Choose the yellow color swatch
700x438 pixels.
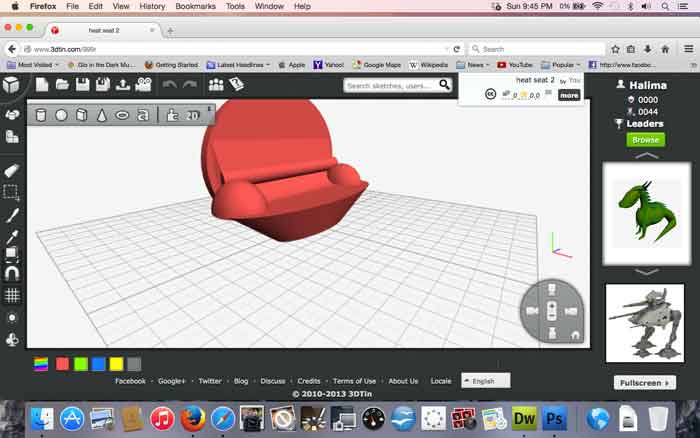(116, 364)
